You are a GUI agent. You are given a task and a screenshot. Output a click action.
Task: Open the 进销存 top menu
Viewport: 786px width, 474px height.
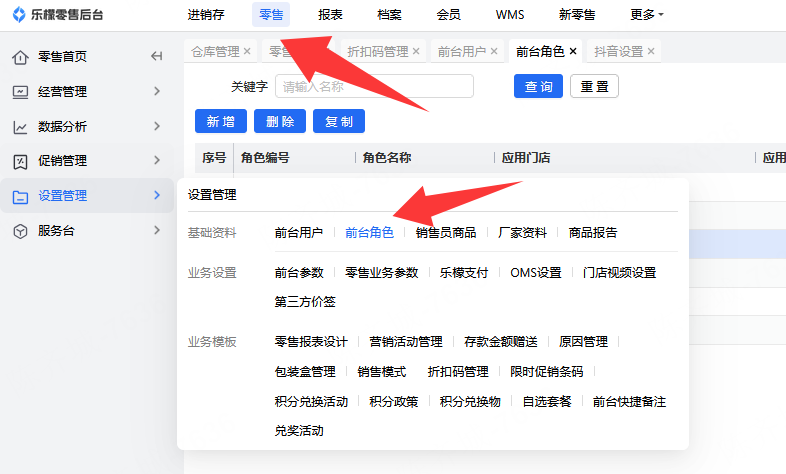[206, 15]
